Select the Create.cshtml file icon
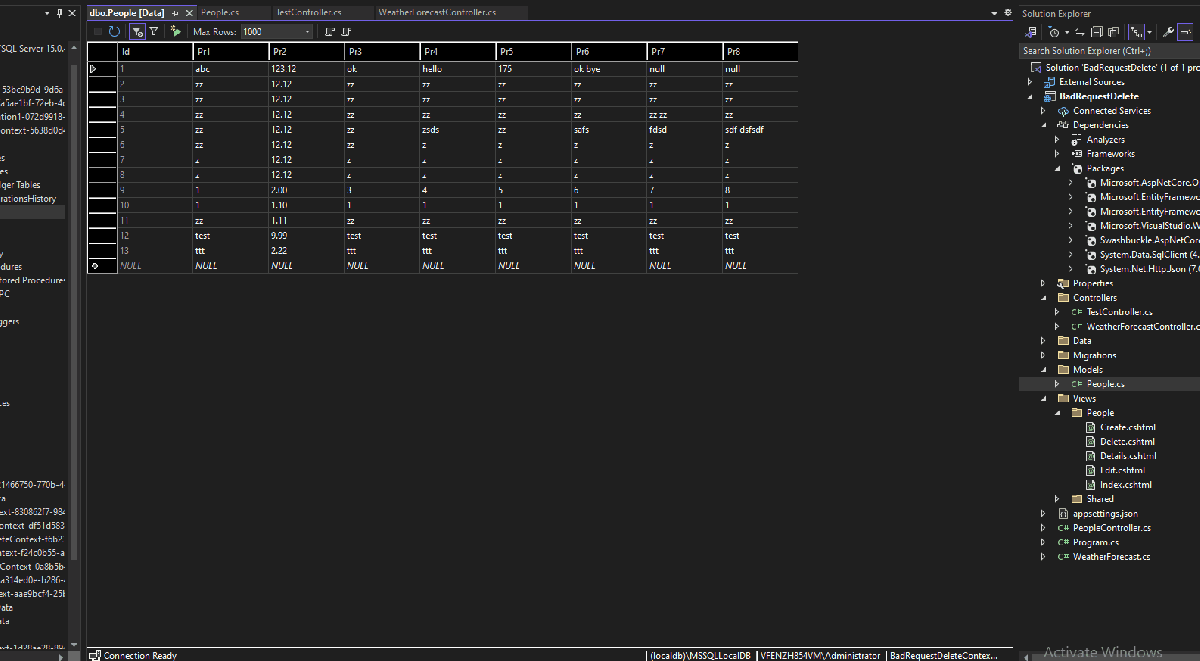 (1091, 427)
